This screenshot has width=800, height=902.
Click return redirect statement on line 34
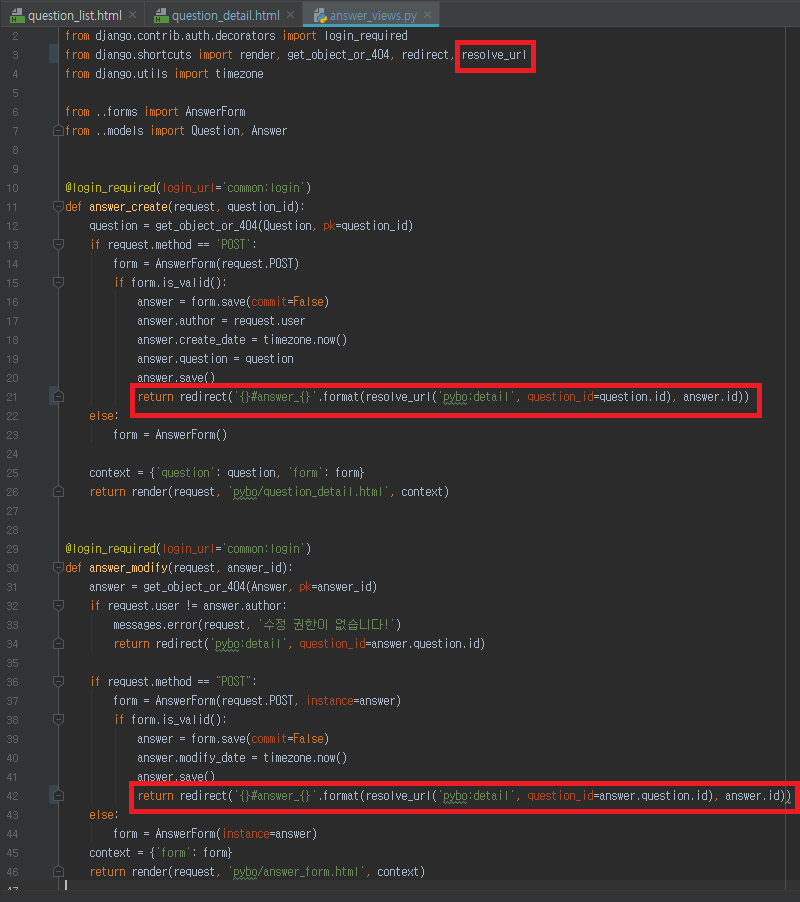(299, 644)
